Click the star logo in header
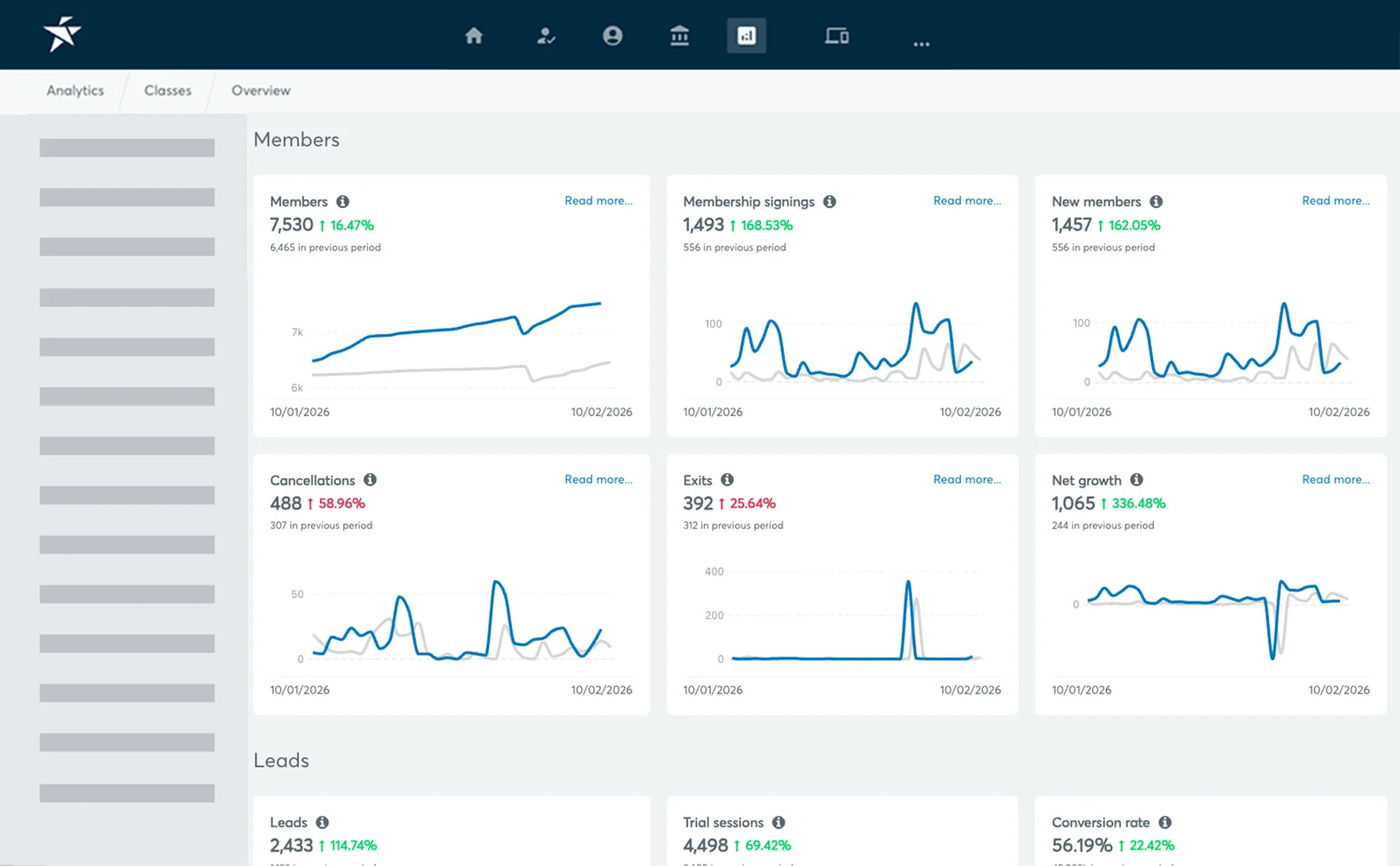This screenshot has height=866, width=1400. point(62,34)
